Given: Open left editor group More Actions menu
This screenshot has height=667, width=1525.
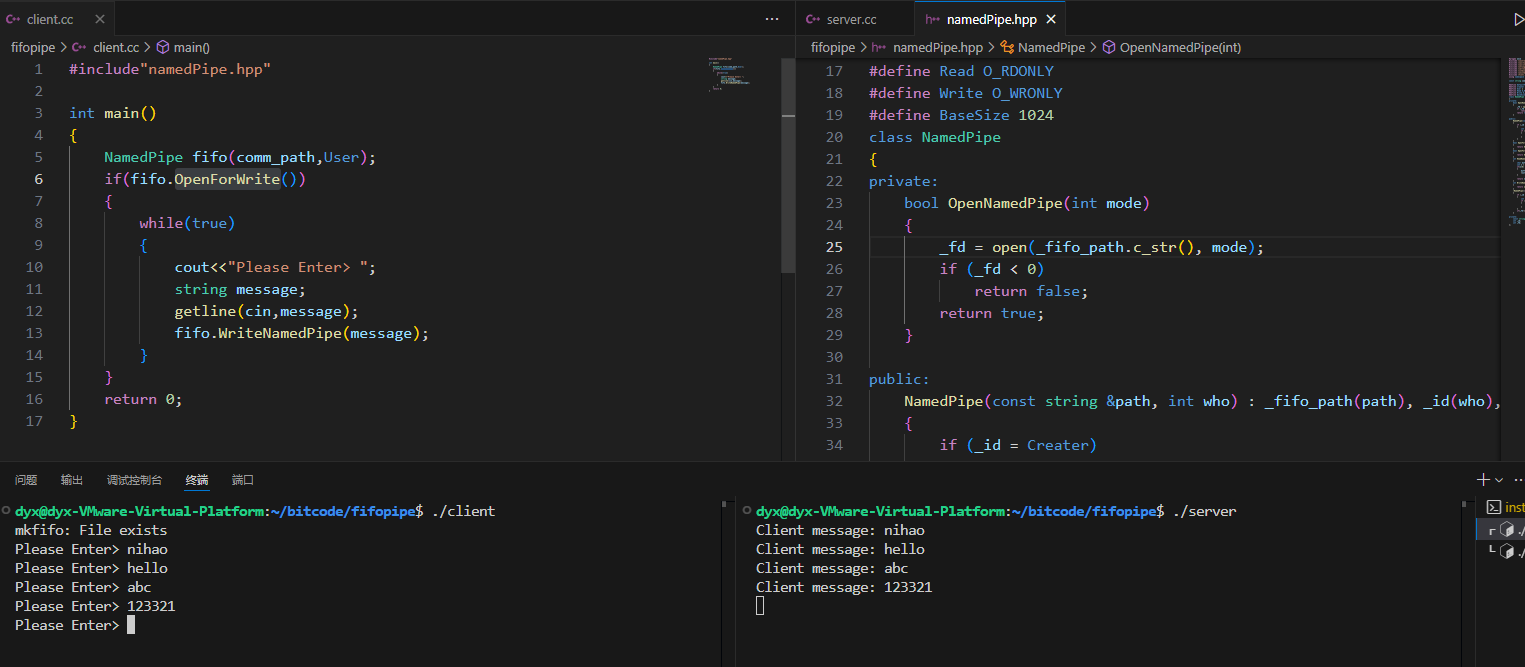Looking at the screenshot, I should (771, 19).
